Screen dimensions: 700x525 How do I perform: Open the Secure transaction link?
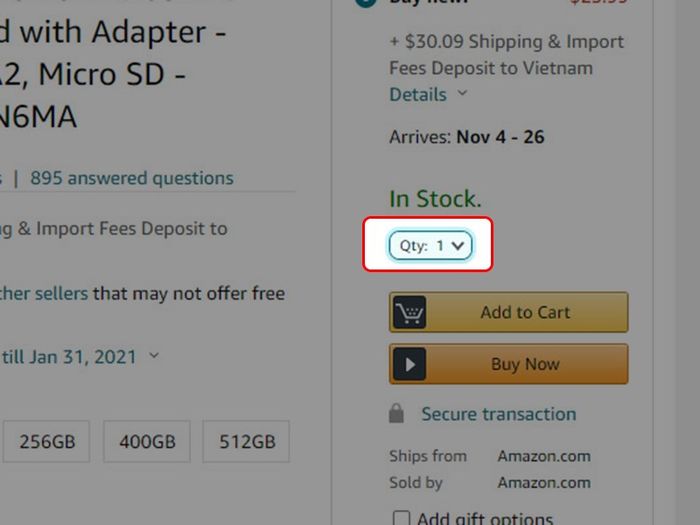point(499,414)
